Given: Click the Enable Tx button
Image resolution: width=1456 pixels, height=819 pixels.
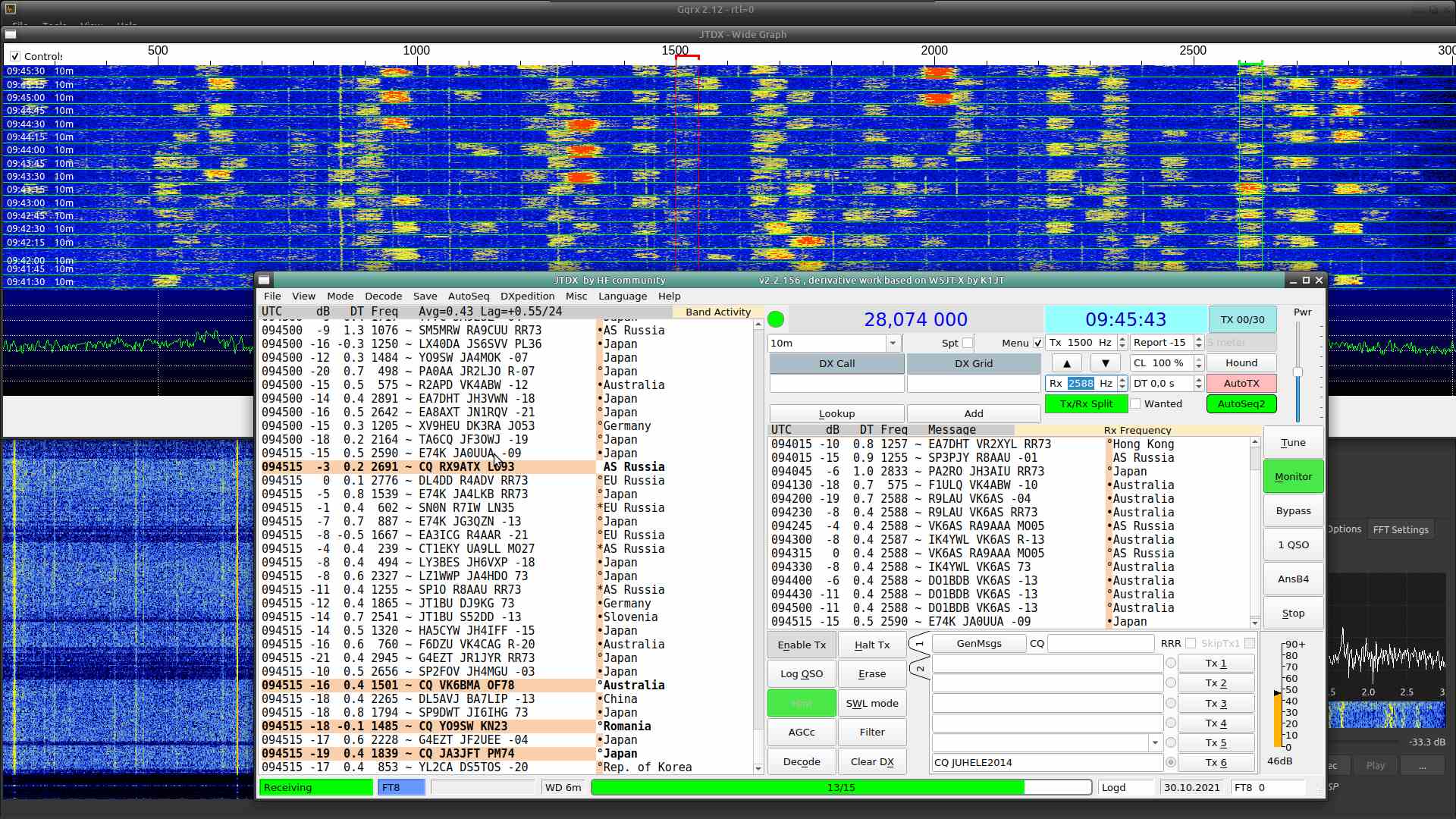Looking at the screenshot, I should click(802, 645).
